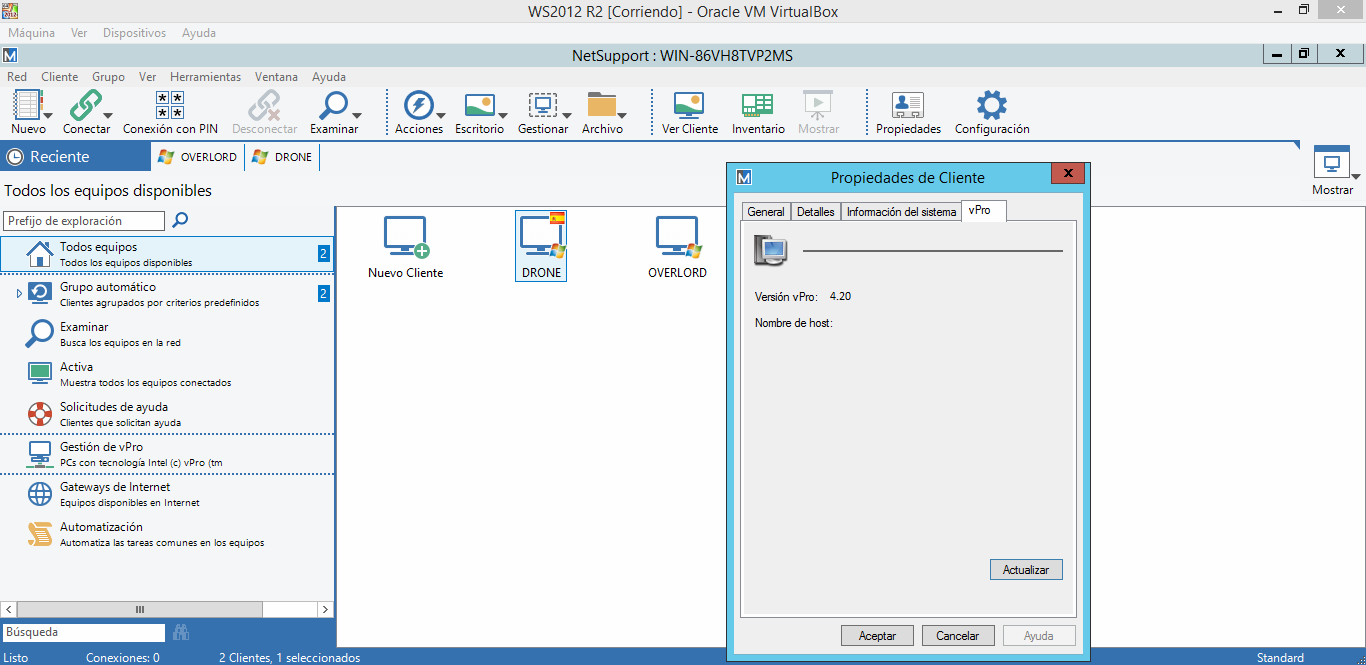
Task: Click the 'Versión vPro:' label
Action: point(786,297)
